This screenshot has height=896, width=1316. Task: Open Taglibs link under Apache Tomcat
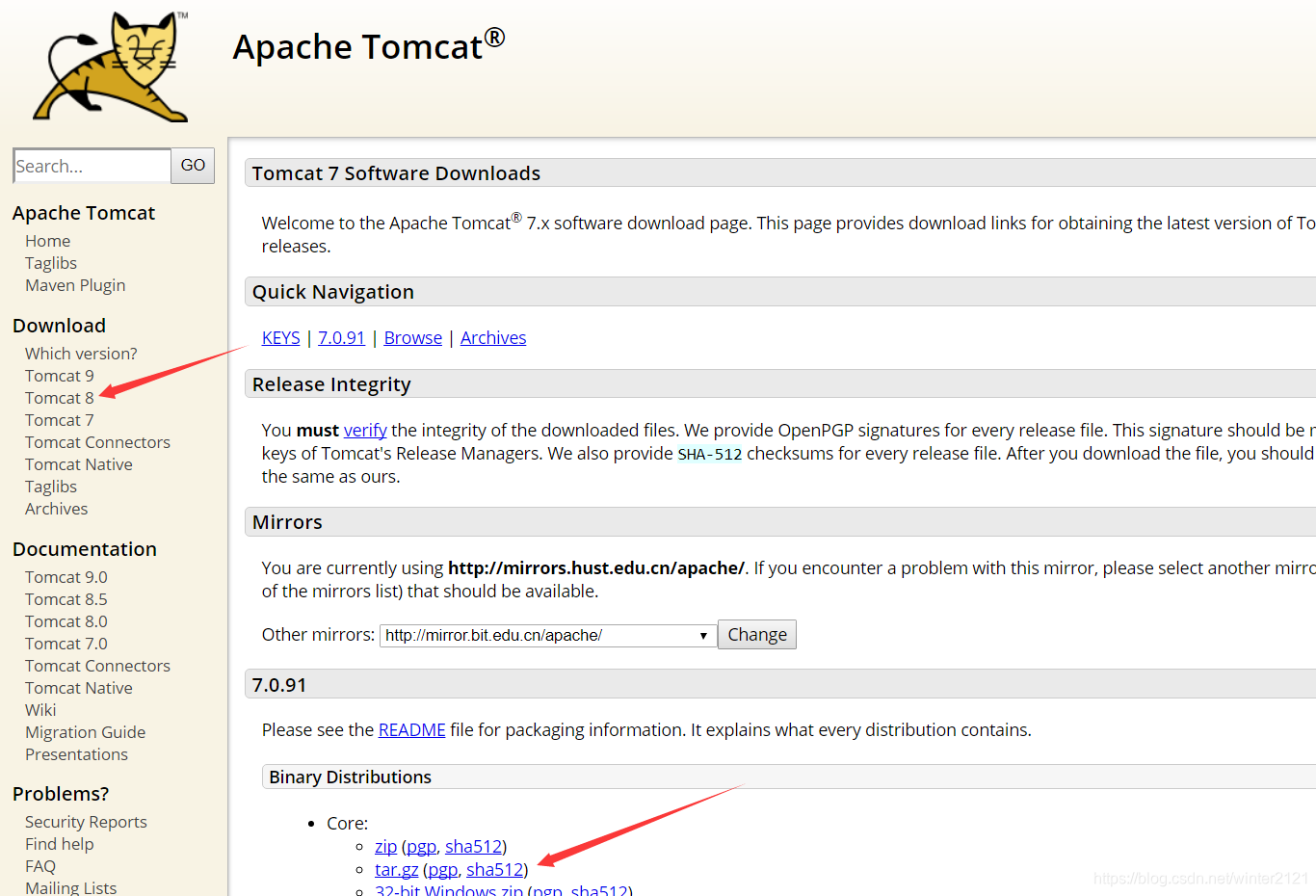51,263
